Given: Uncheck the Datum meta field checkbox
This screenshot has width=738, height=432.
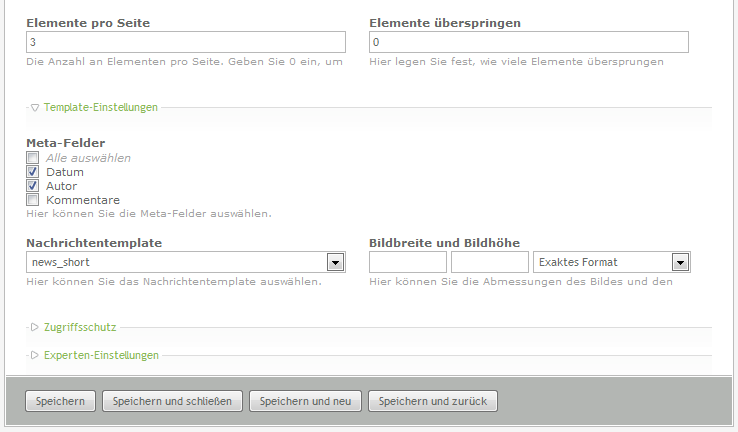Looking at the screenshot, I should click(33, 172).
